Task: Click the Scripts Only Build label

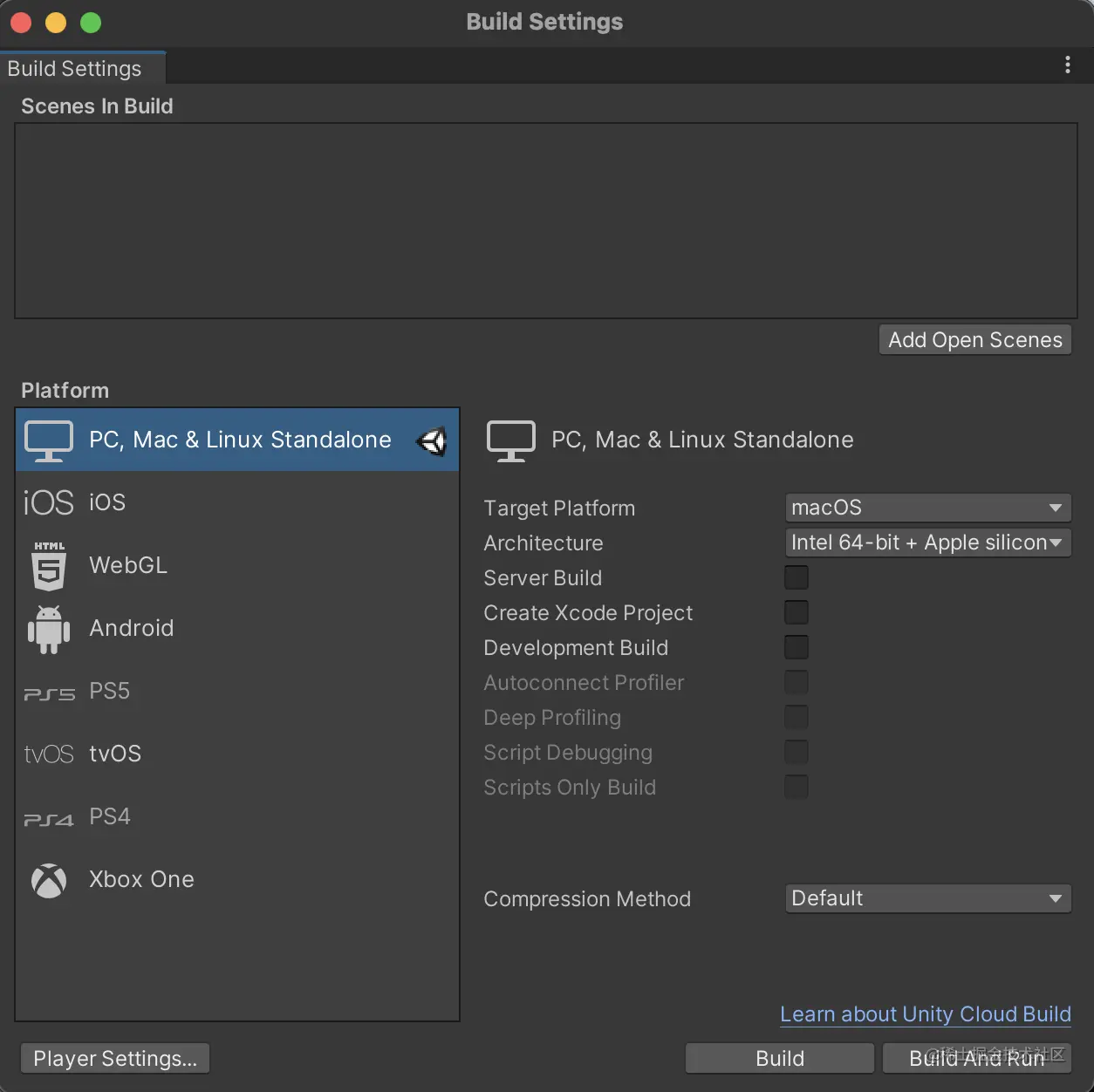Action: 570,788
